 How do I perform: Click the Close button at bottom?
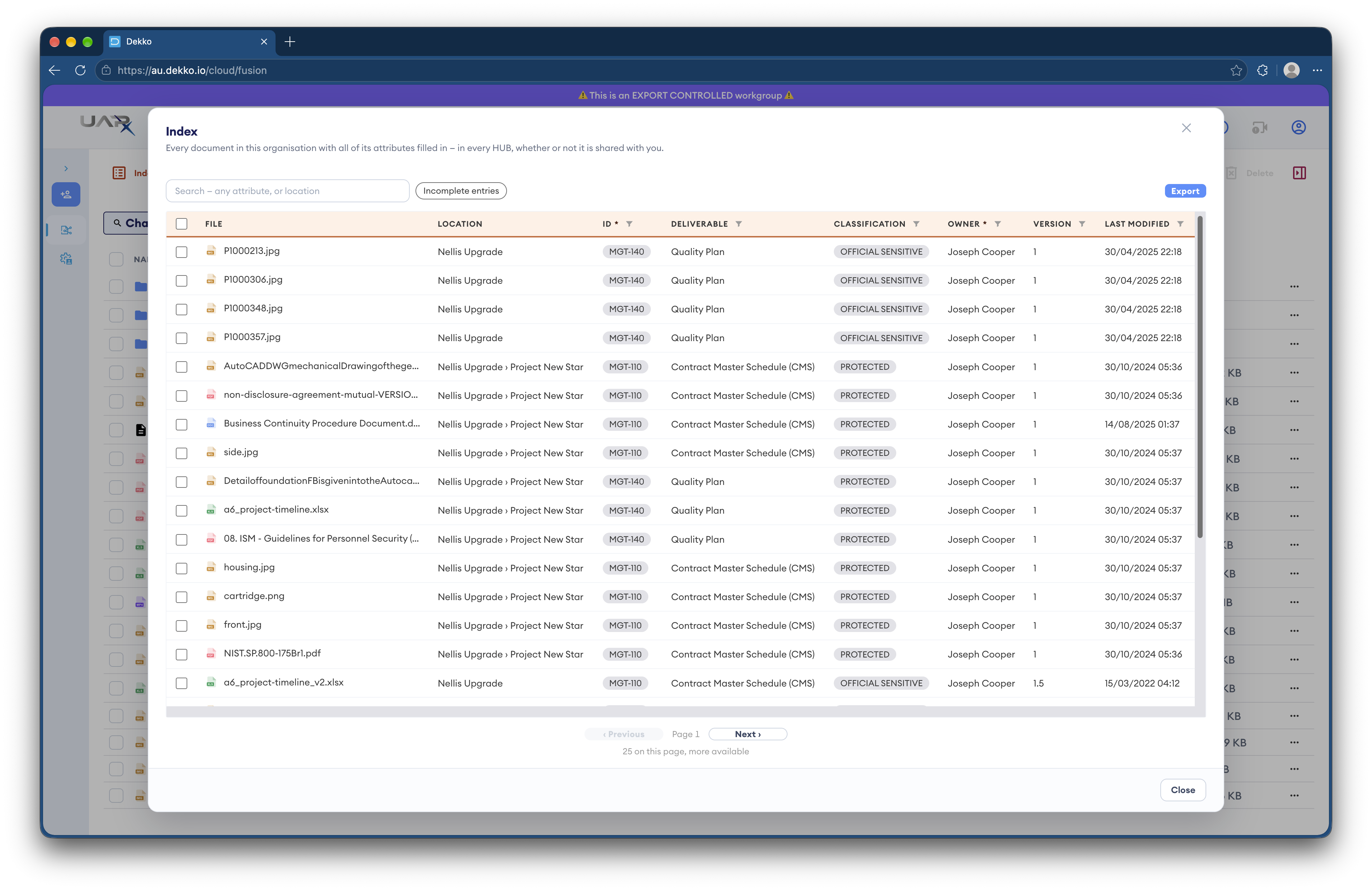pyautogui.click(x=1183, y=790)
